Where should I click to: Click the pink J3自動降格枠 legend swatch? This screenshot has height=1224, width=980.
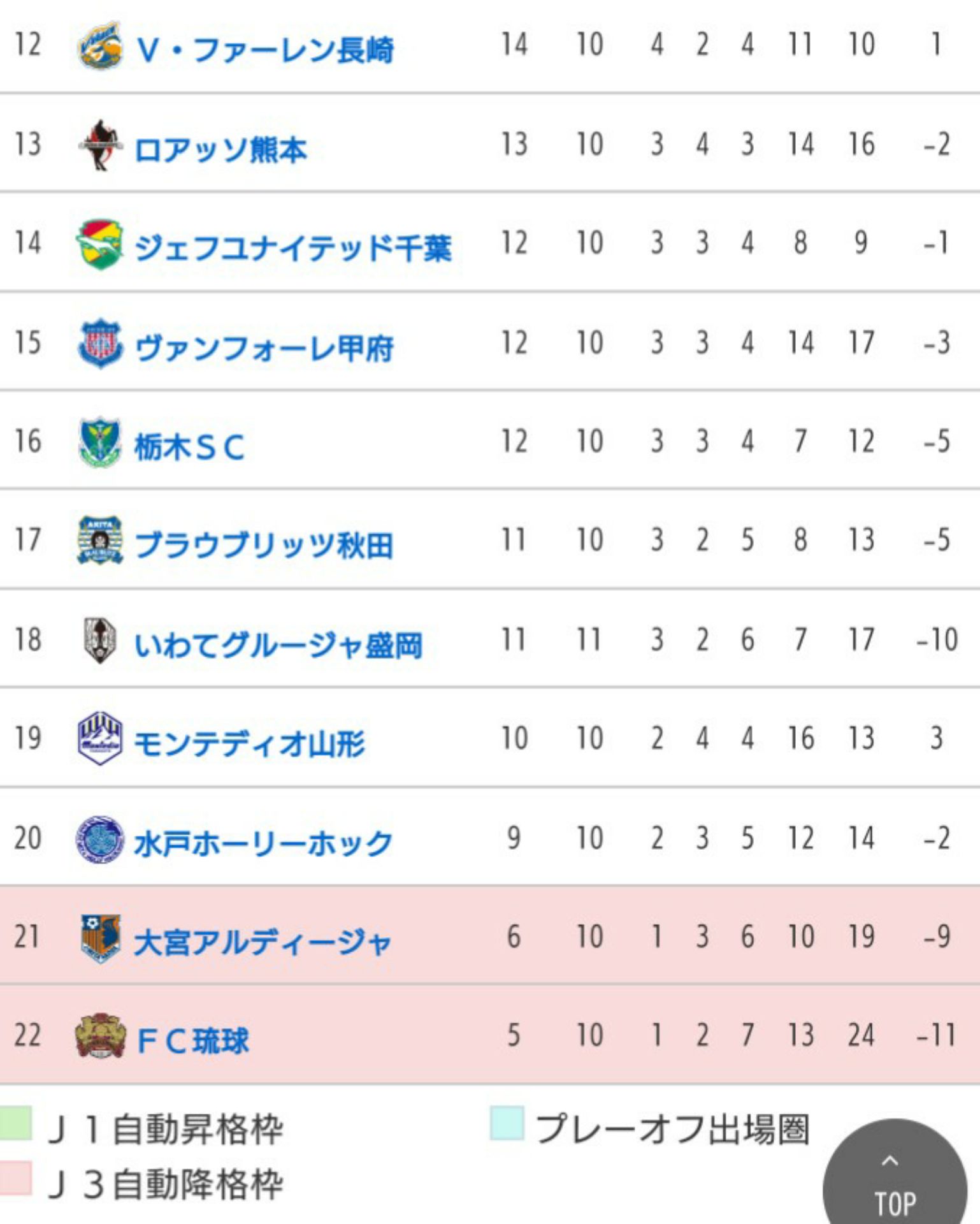coord(15,1177)
